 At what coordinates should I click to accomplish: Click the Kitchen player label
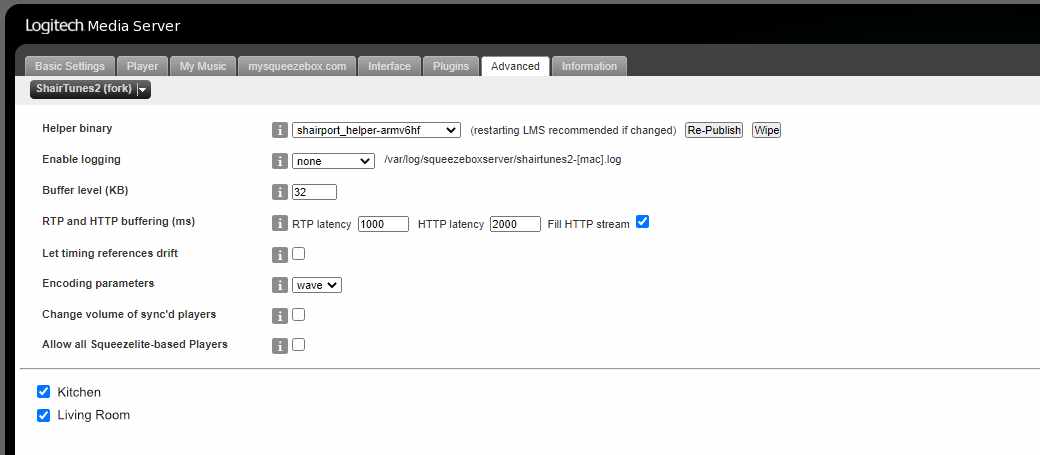click(79, 392)
